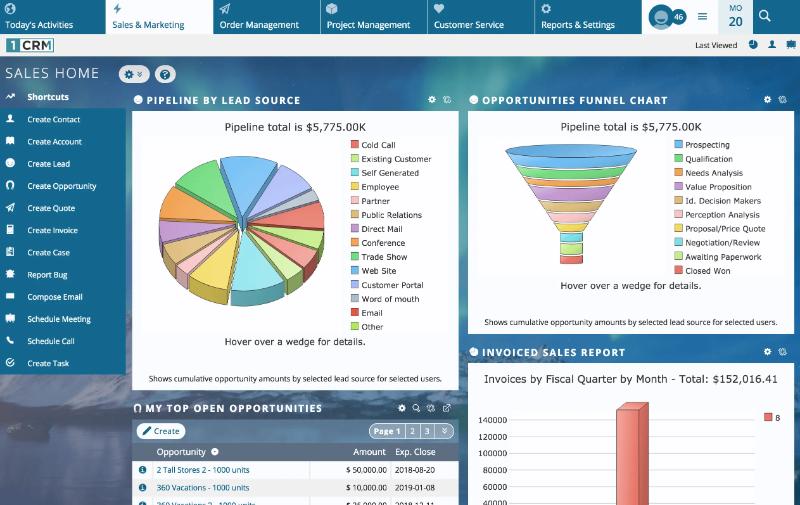Select the Create Invoice shortcut
Screen dimensions: 800x505
click(x=53, y=230)
